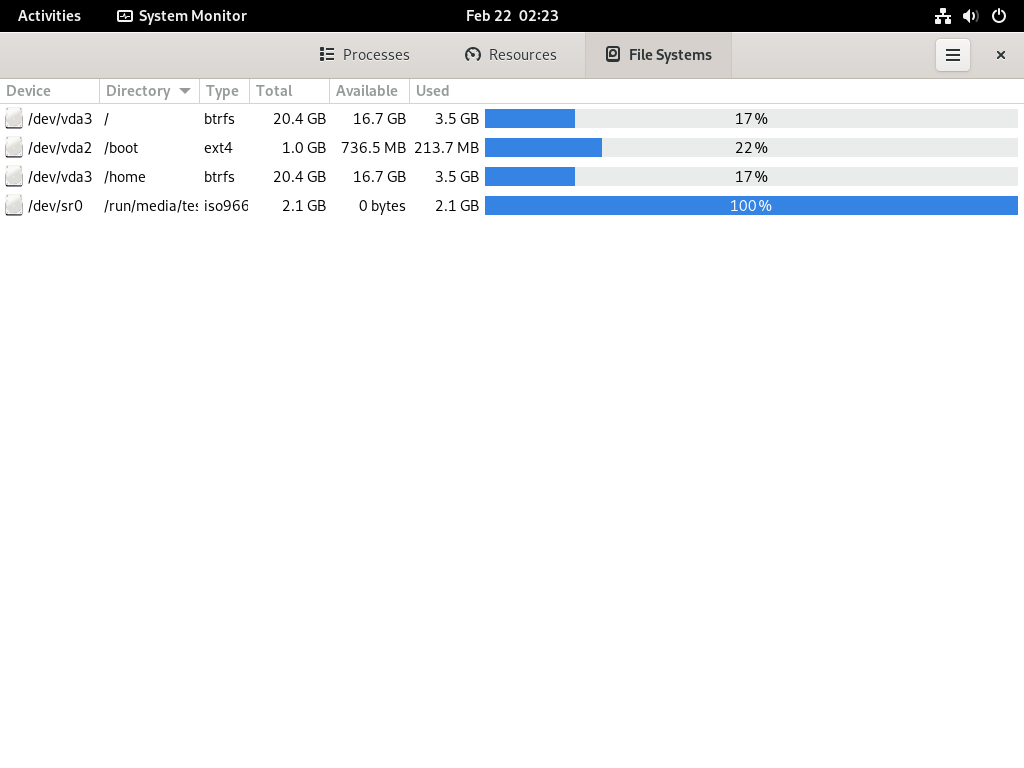Toggle sort order with Directory column arrow
Viewport: 1024px width, 768px height.
185,91
